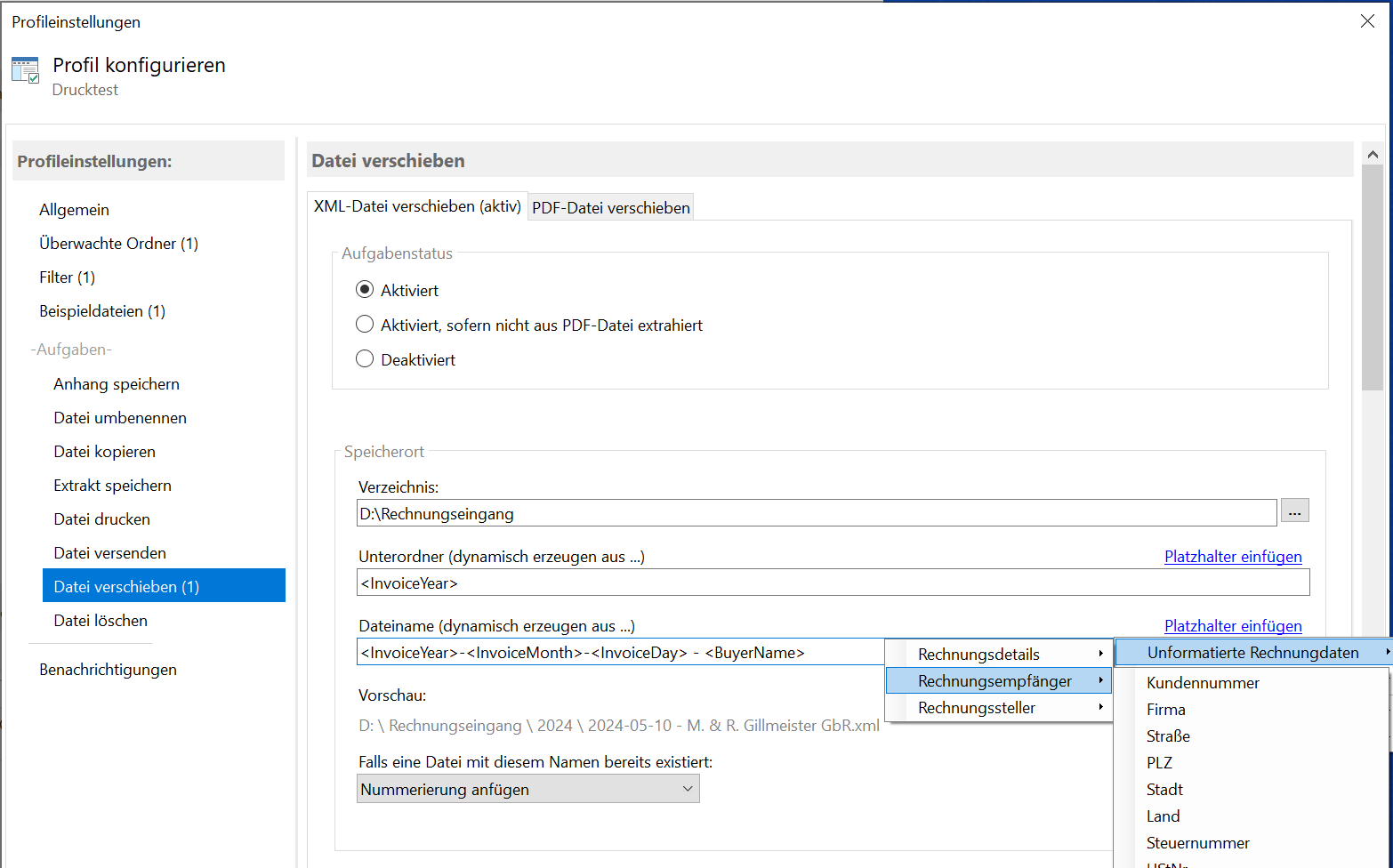1393x868 pixels.
Task: Choose Steuernummer placeholder
Action: (x=1197, y=843)
